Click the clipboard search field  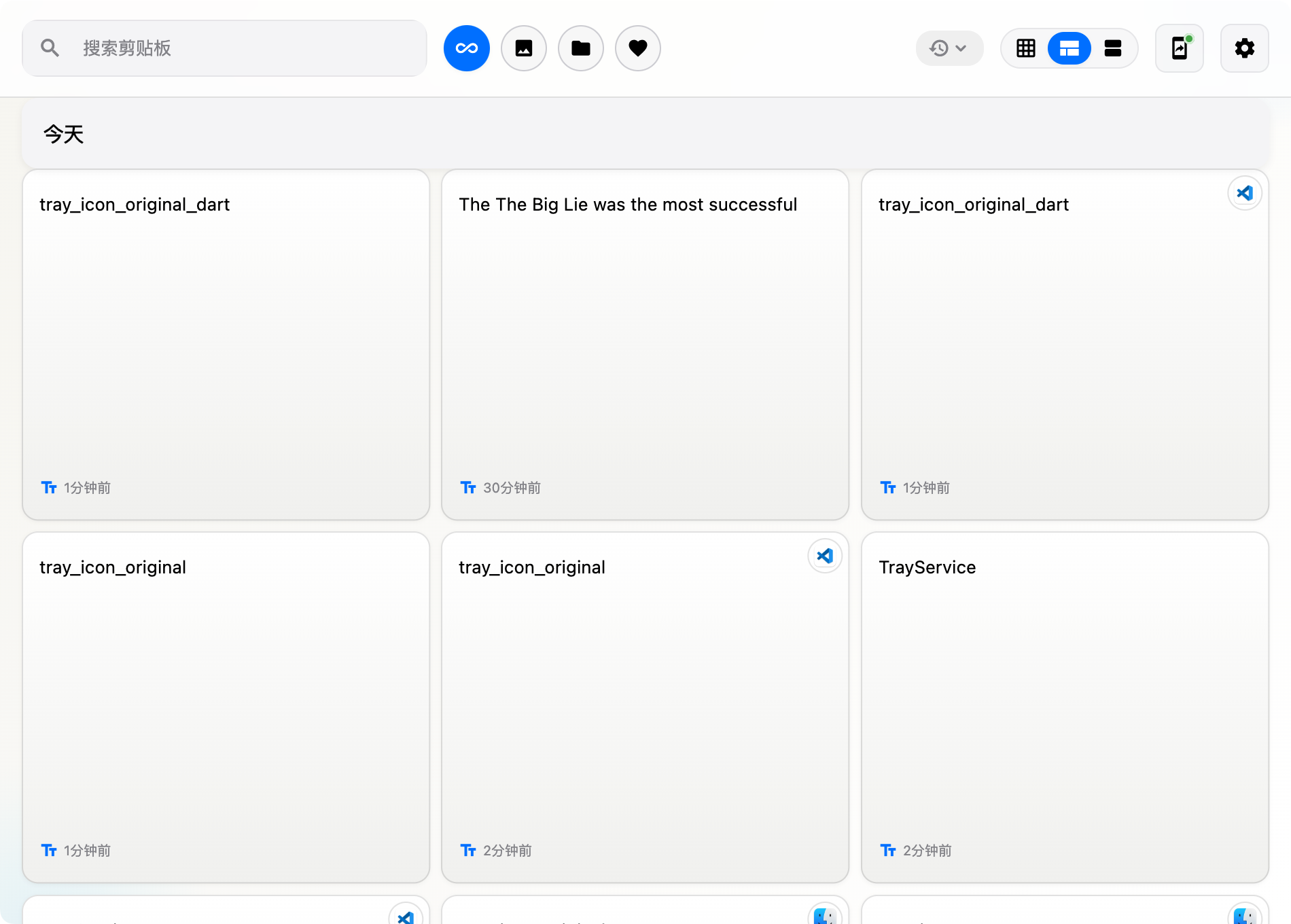pos(224,48)
